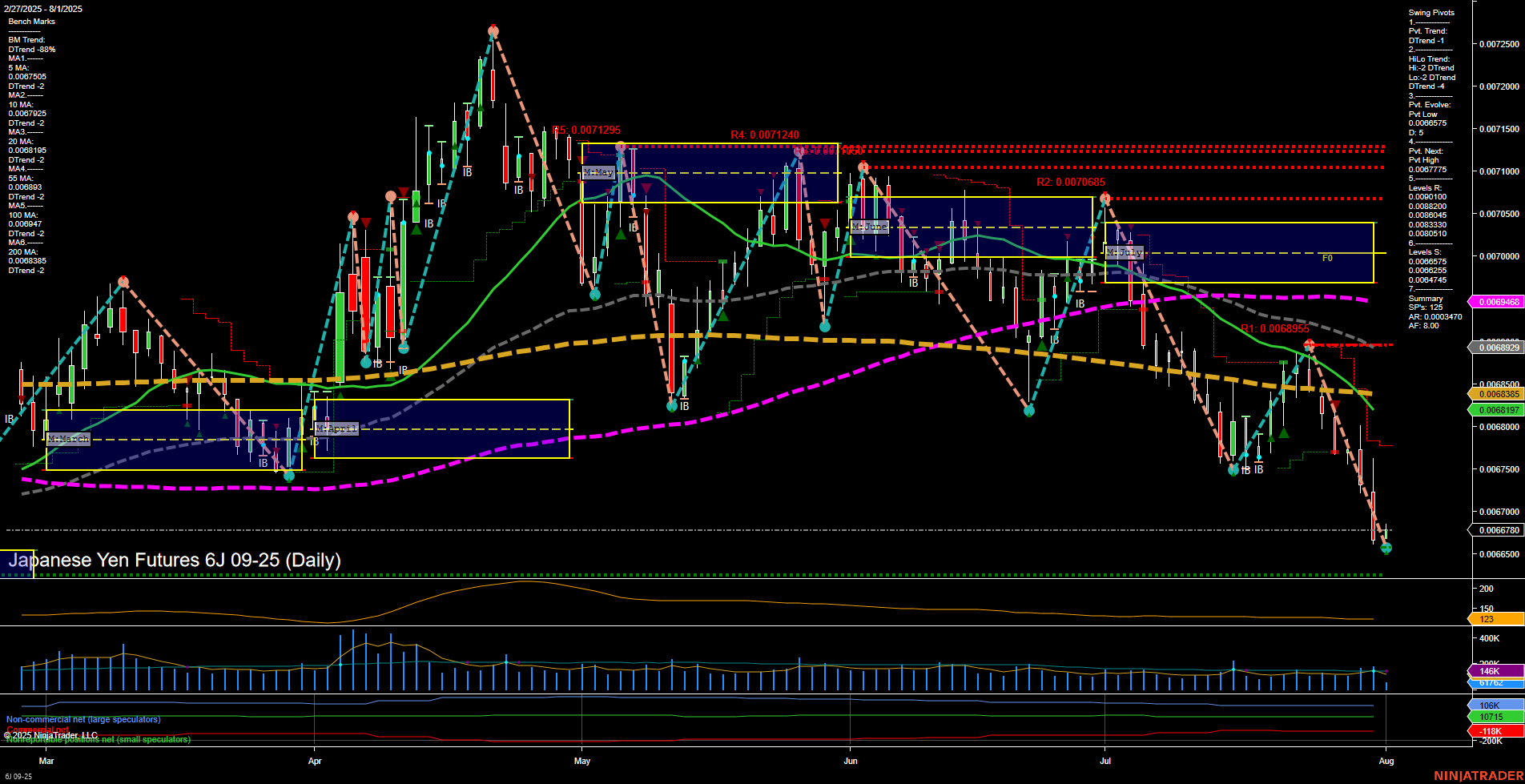
Task: Click 'Nonreportable positions net (small speculators)' legend
Action: (99, 740)
